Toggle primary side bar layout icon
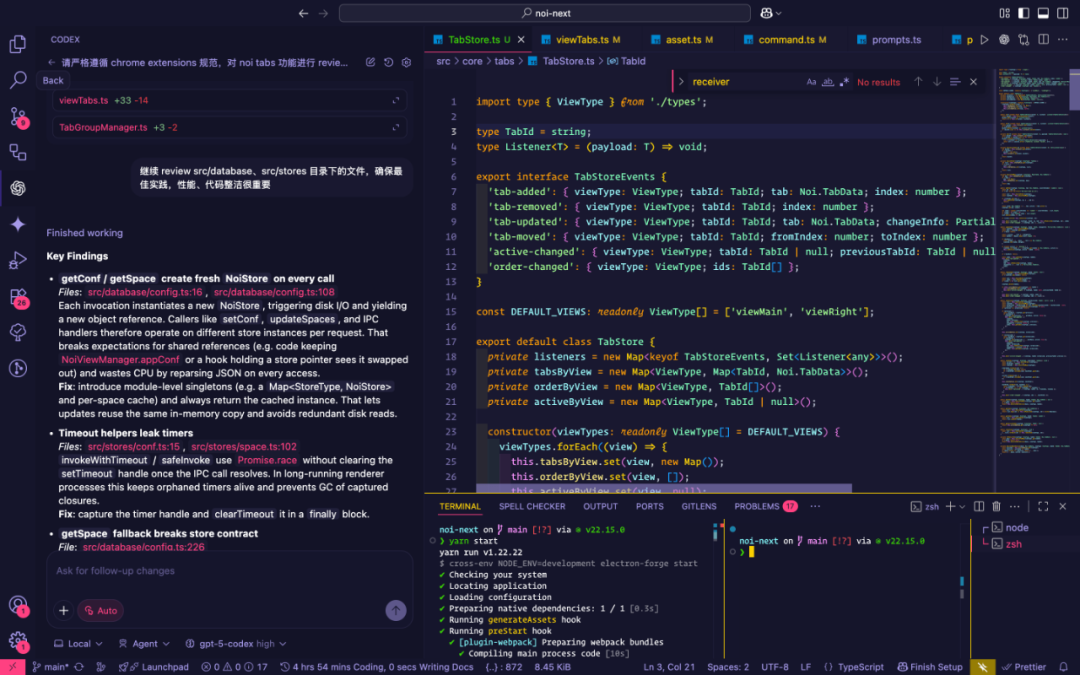This screenshot has height=675, width=1080. (x=1024, y=13)
